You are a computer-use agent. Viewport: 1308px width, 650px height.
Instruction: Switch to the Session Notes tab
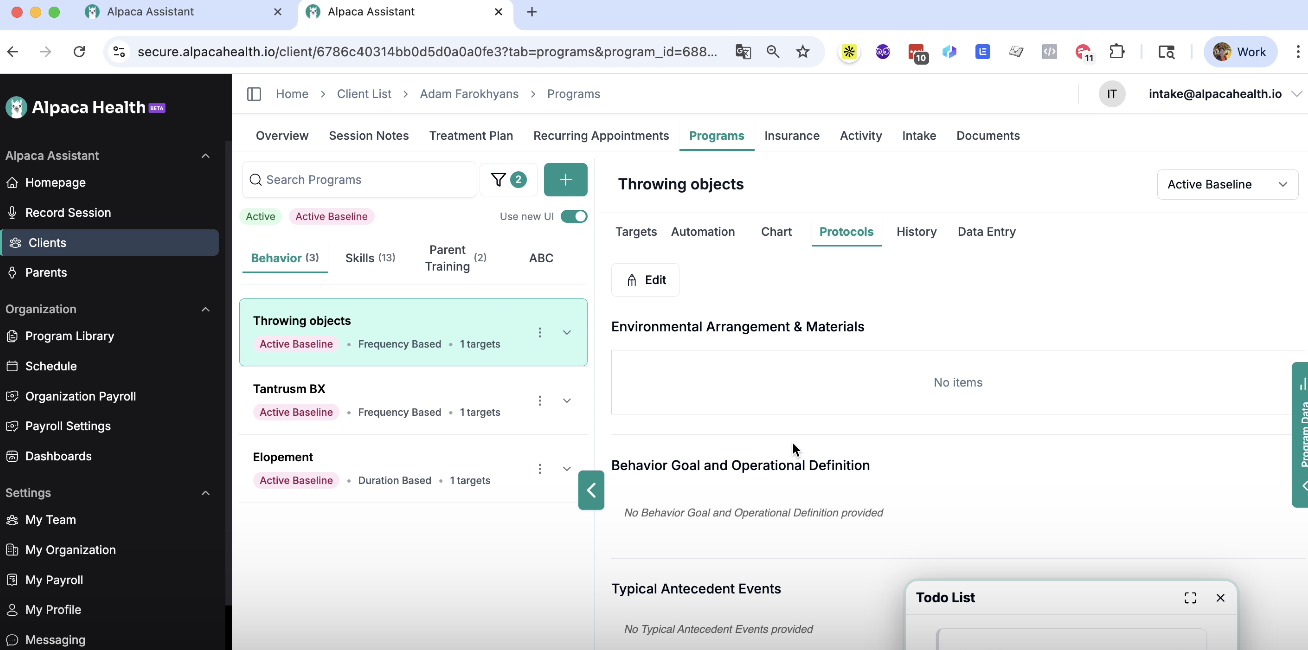tap(369, 136)
